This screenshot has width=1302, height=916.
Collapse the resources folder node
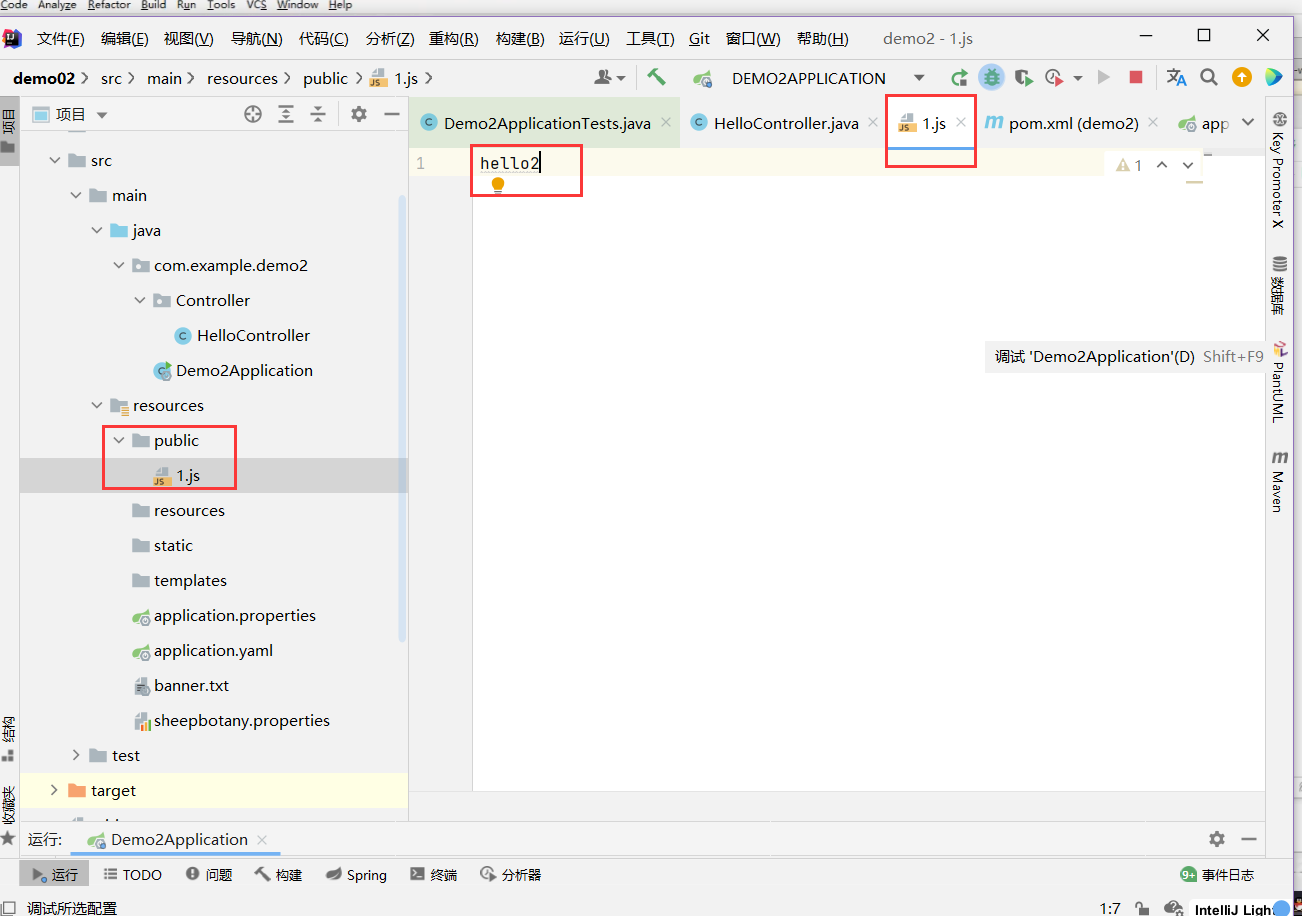97,405
